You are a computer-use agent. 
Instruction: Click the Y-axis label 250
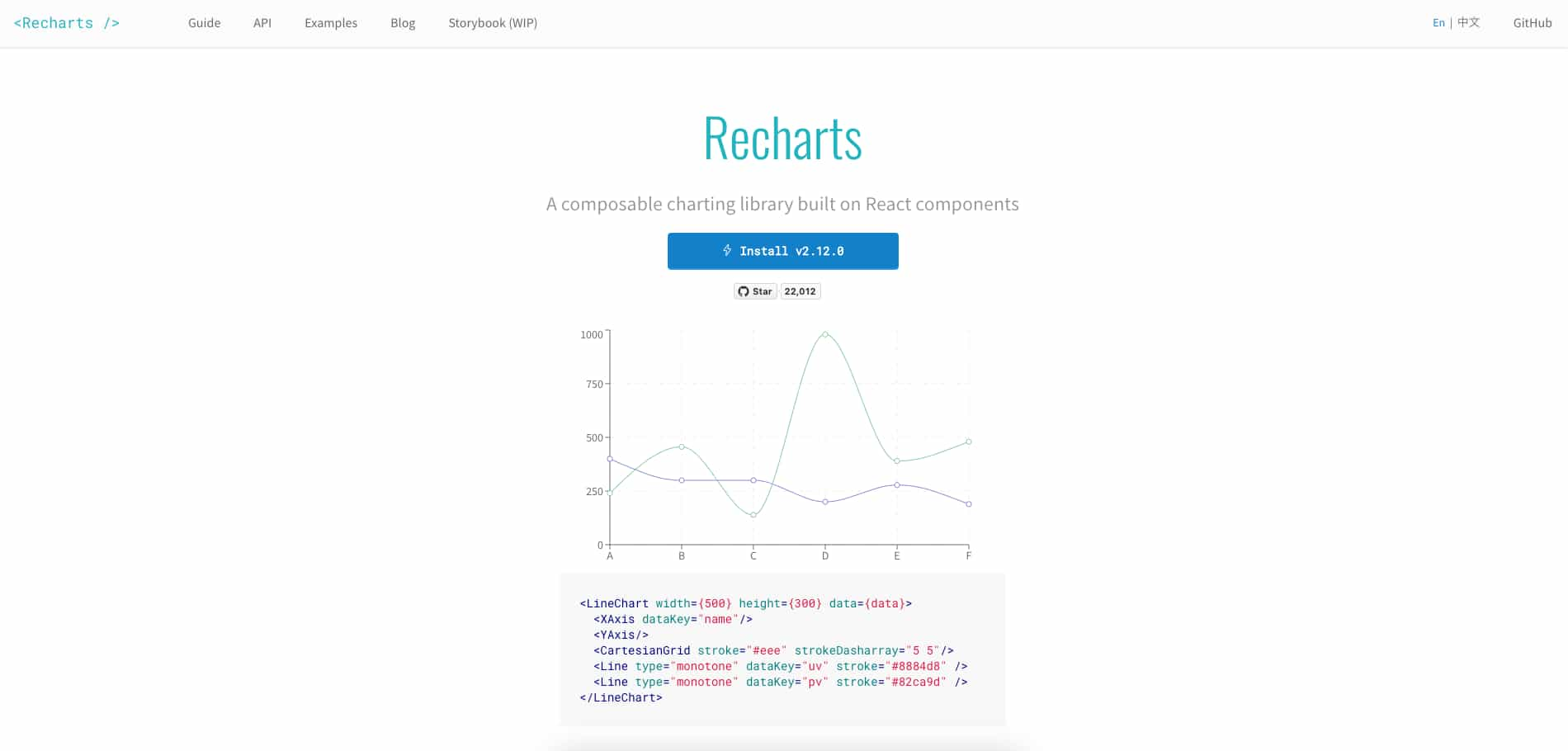click(x=594, y=491)
